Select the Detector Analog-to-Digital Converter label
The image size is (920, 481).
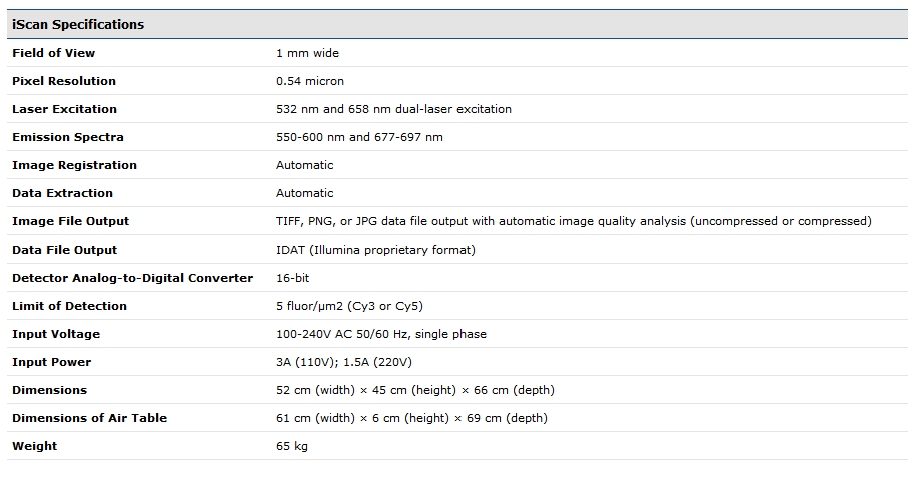coord(133,278)
